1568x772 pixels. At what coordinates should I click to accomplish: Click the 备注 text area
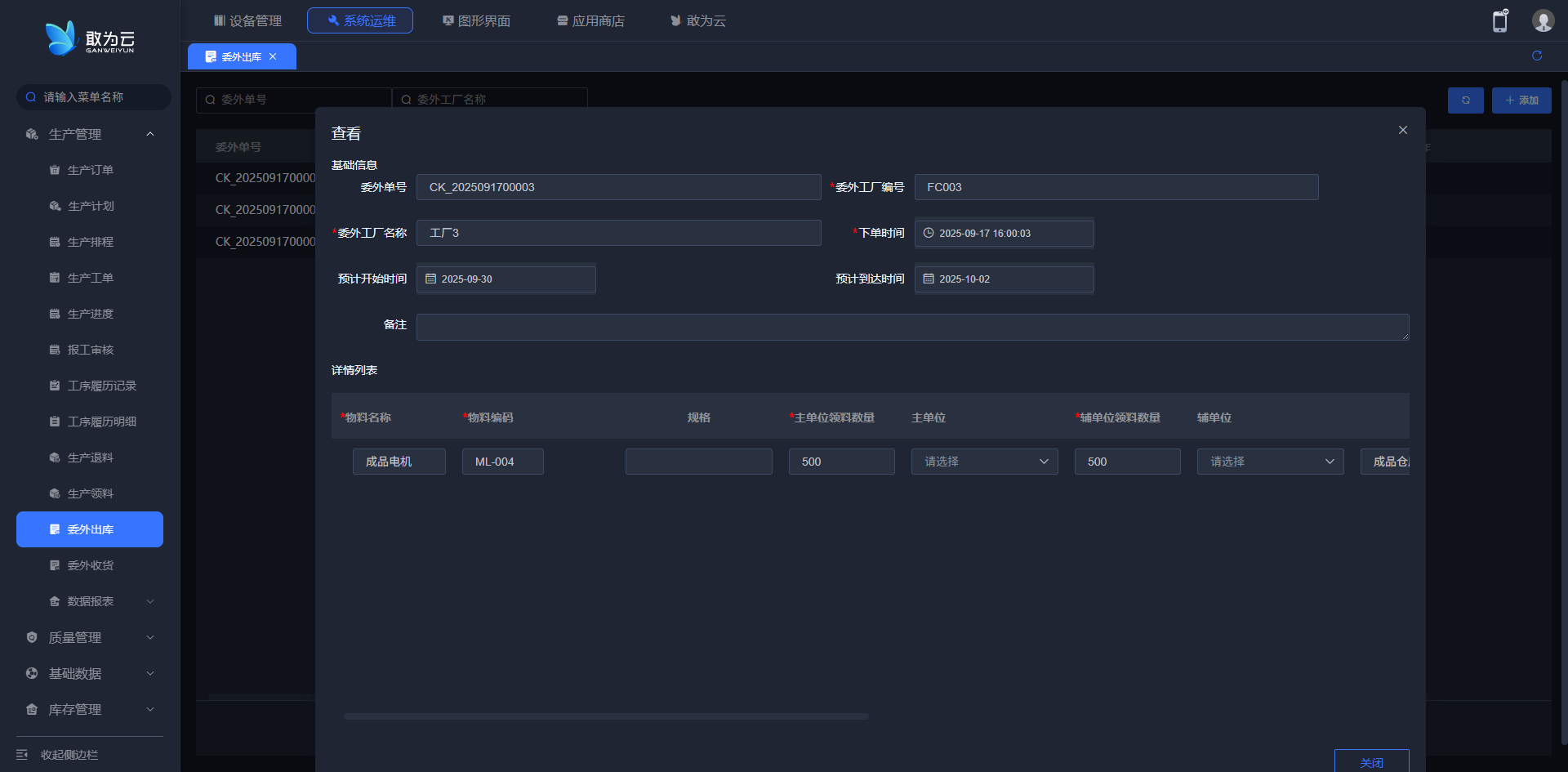click(x=912, y=327)
